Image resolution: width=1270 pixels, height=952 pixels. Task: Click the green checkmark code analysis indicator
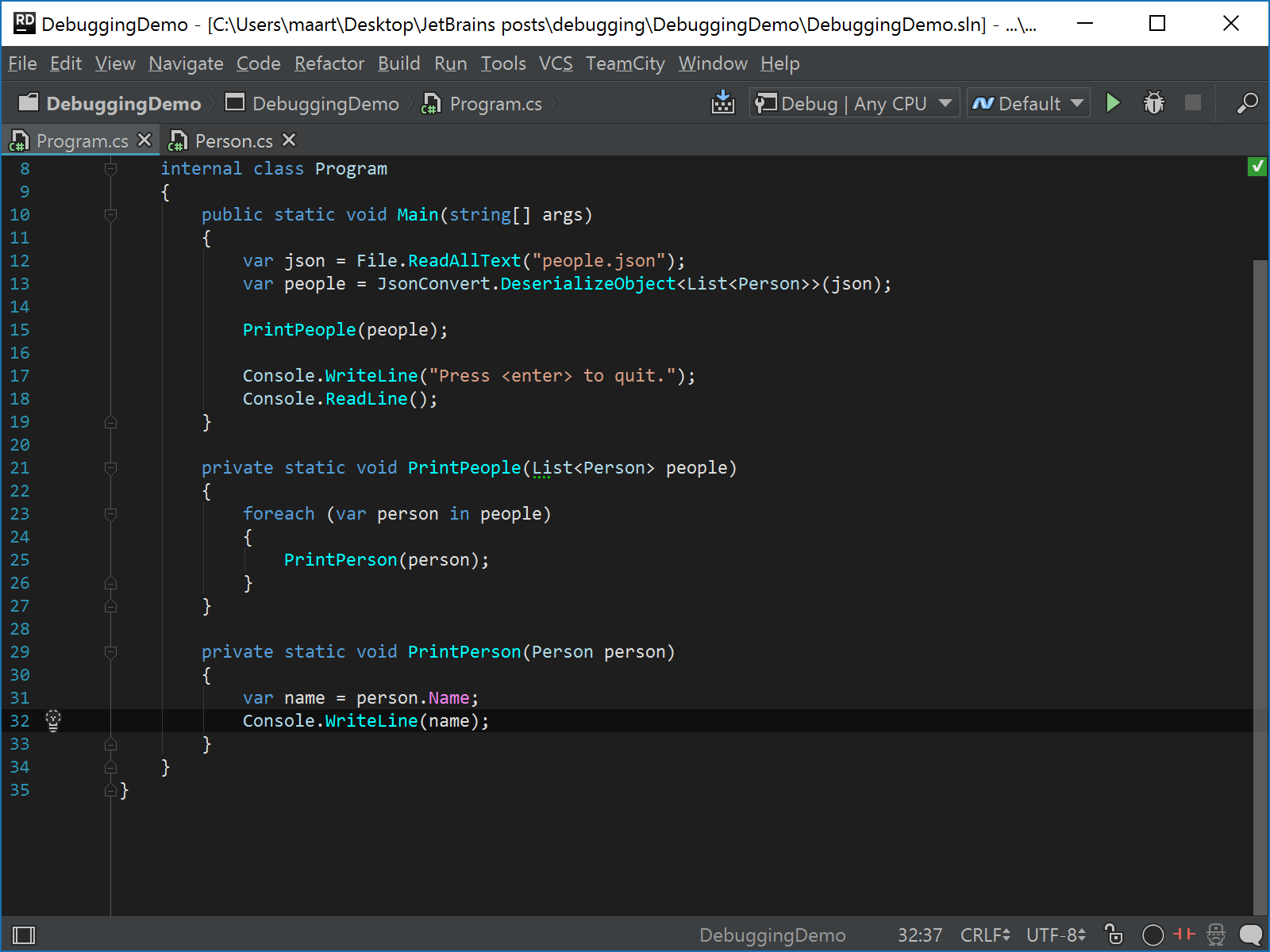point(1257,167)
